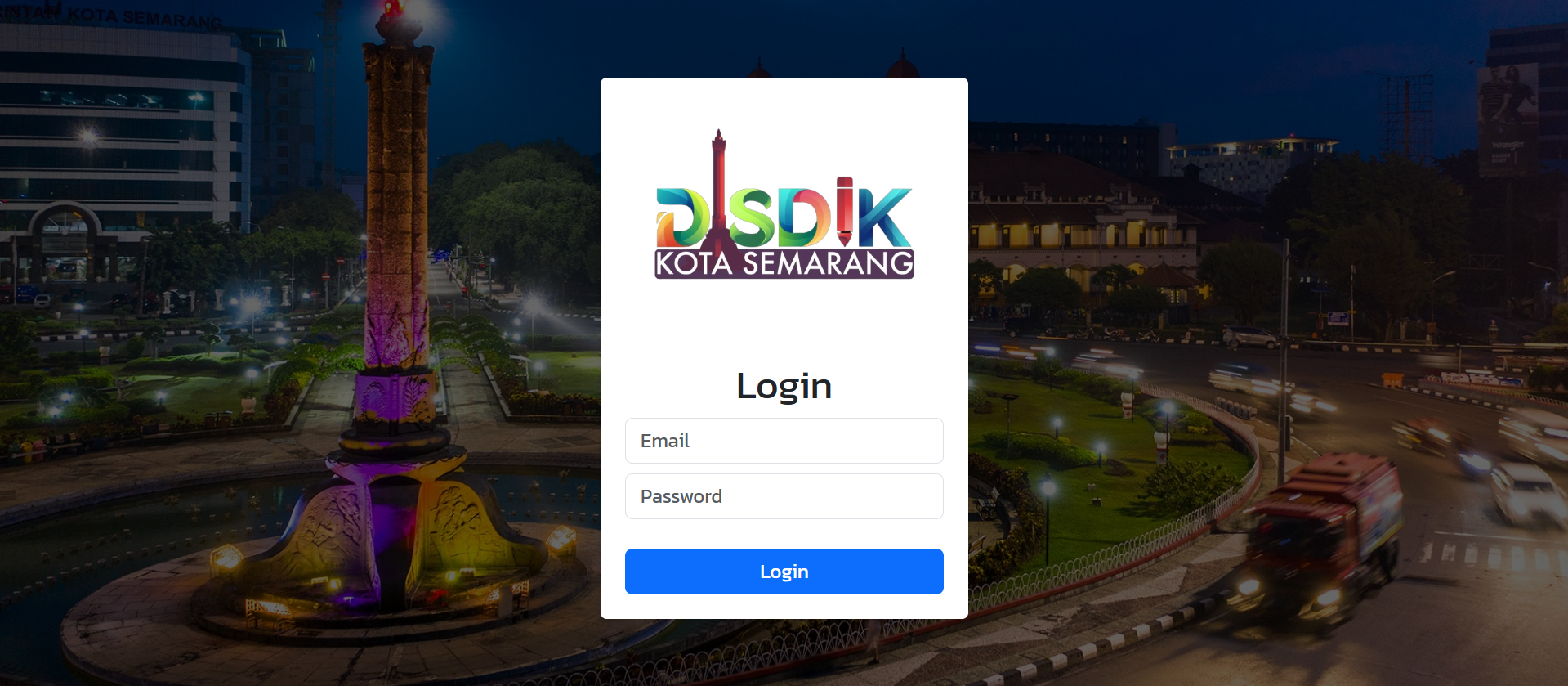The height and width of the screenshot is (686, 1568).
Task: Click the DISDIK Kota Semarang logo
Action: [x=784, y=204]
